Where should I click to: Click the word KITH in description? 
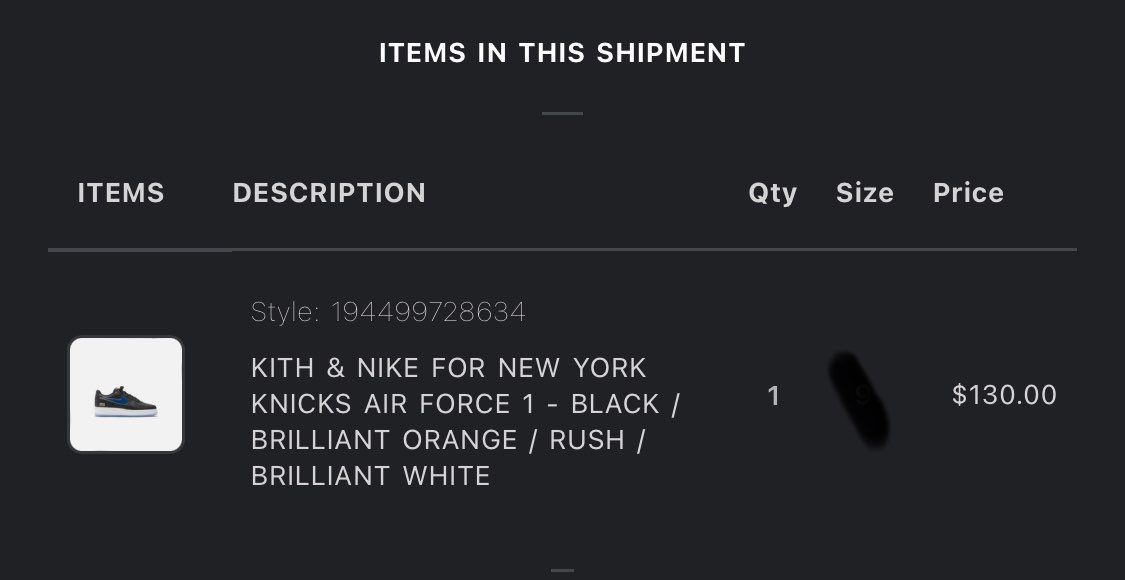pyautogui.click(x=283, y=368)
